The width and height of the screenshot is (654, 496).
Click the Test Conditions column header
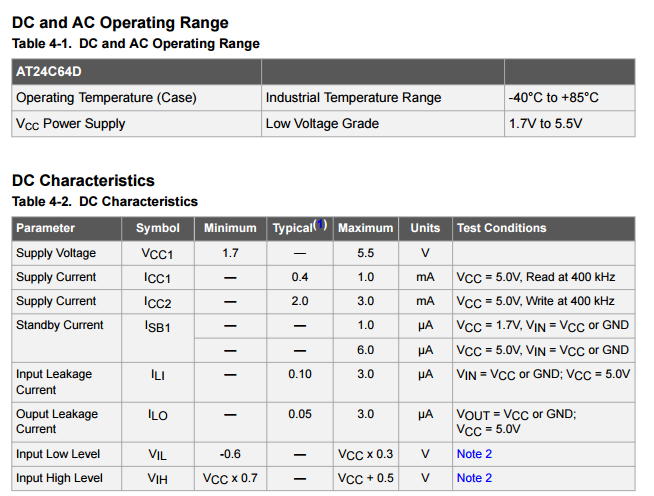click(502, 228)
